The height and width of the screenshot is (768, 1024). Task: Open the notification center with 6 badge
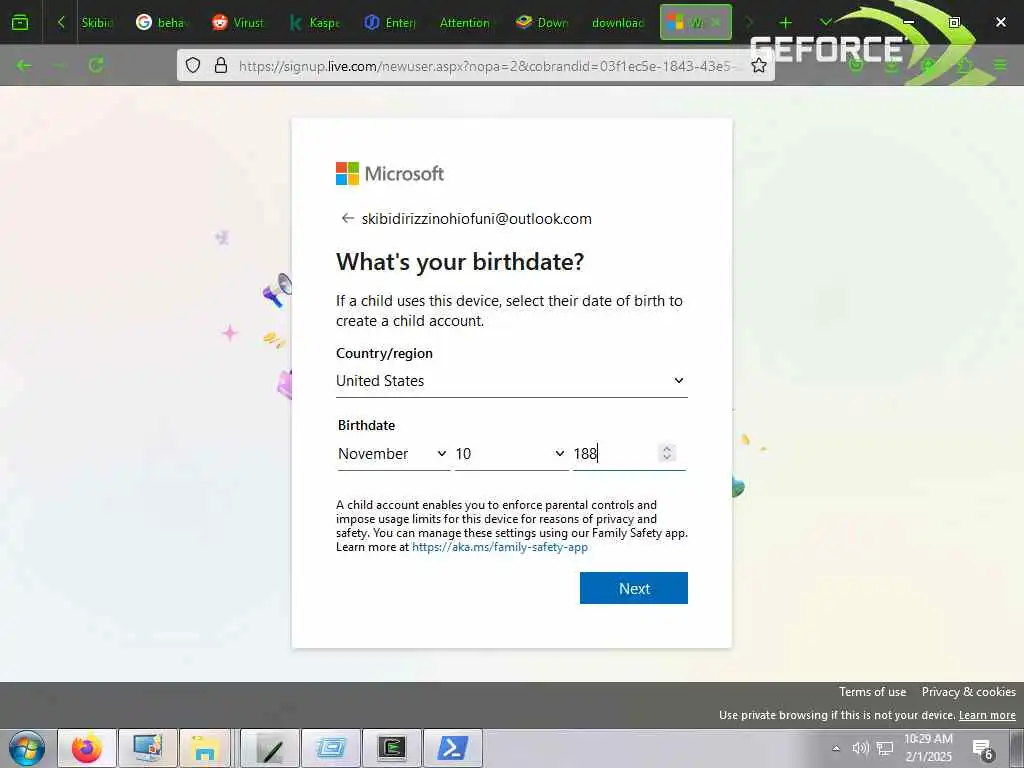pyautogui.click(x=983, y=749)
